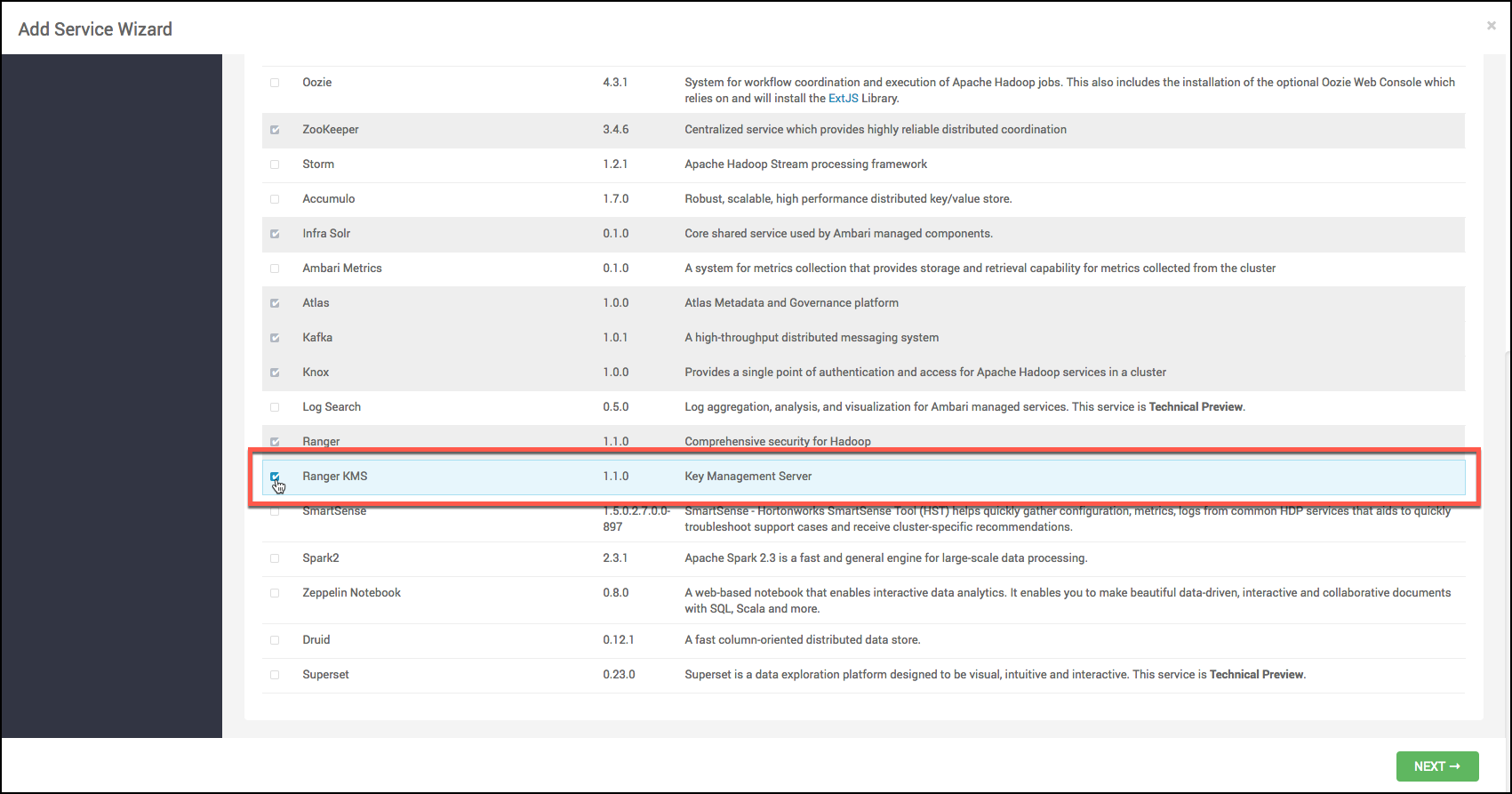1512x794 pixels.
Task: Uncheck the ZooKeeper checkbox
Action: pos(275,130)
